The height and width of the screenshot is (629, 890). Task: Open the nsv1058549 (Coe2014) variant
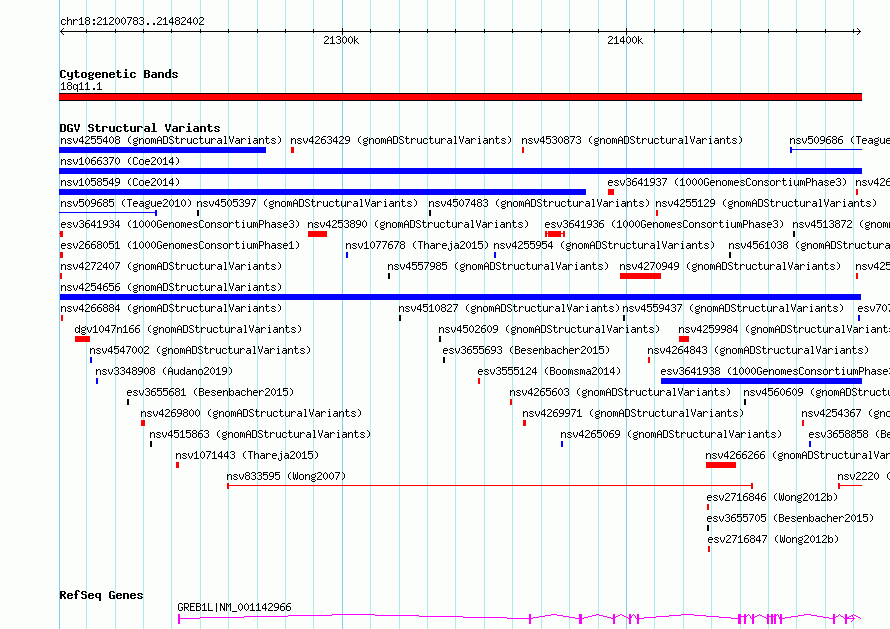coord(120,182)
